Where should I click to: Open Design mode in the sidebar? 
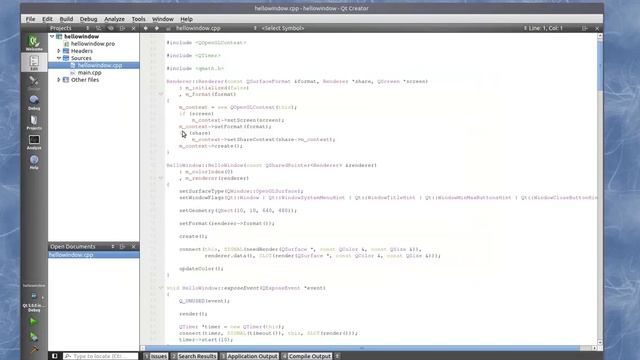[x=34, y=82]
